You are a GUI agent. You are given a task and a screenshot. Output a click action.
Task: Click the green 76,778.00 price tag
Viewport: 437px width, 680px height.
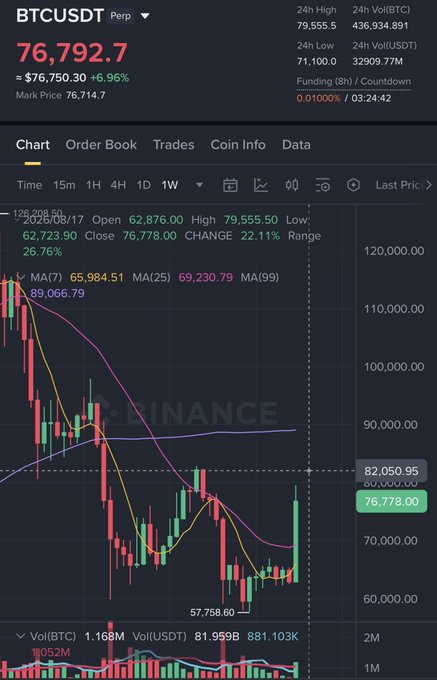[391, 502]
